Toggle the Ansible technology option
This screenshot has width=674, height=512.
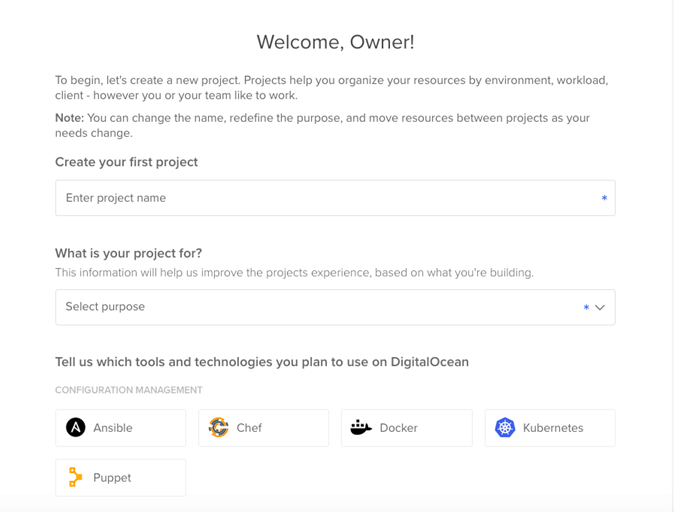(121, 428)
